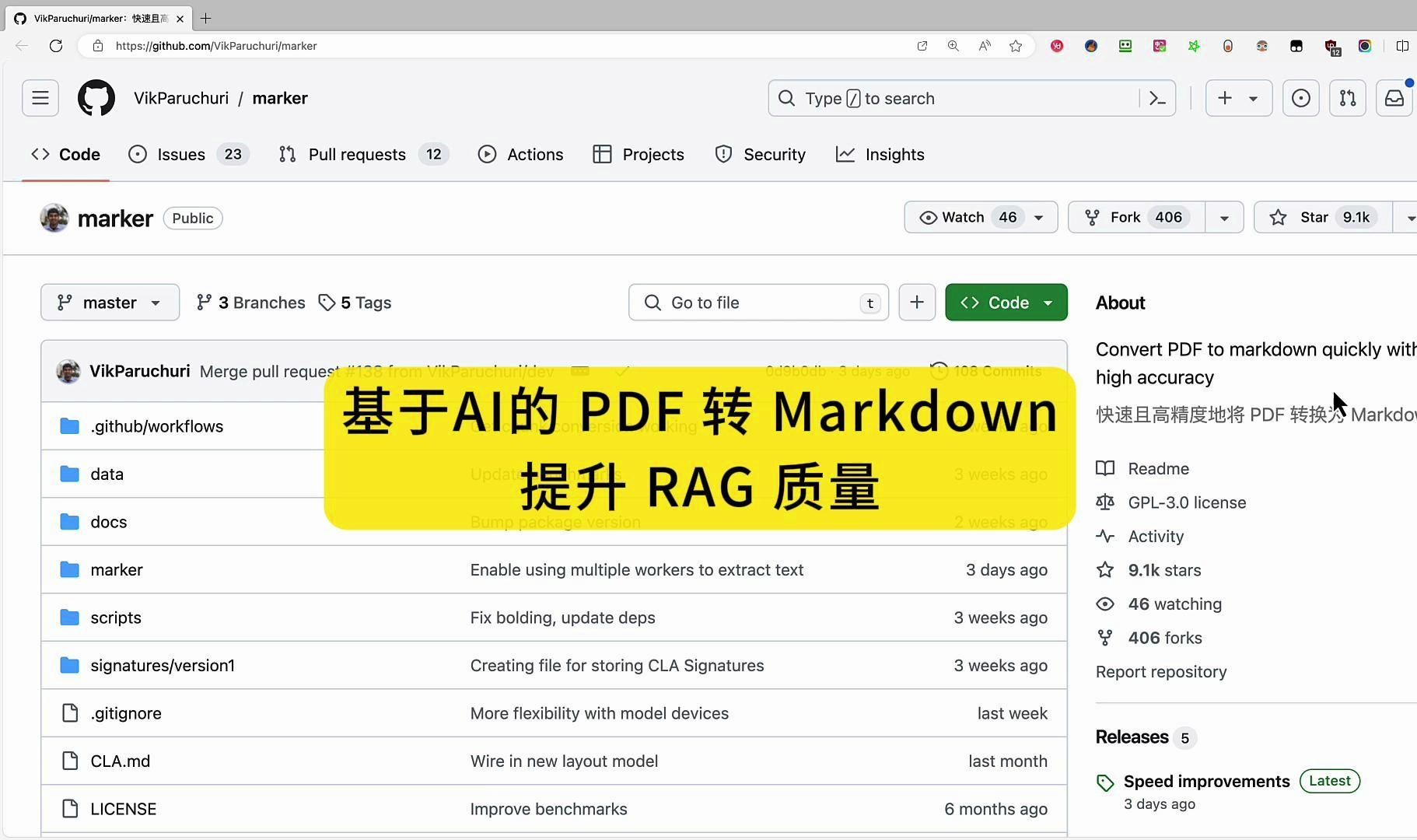View the 5 Tags link
The image size is (1417, 840).
[355, 303]
